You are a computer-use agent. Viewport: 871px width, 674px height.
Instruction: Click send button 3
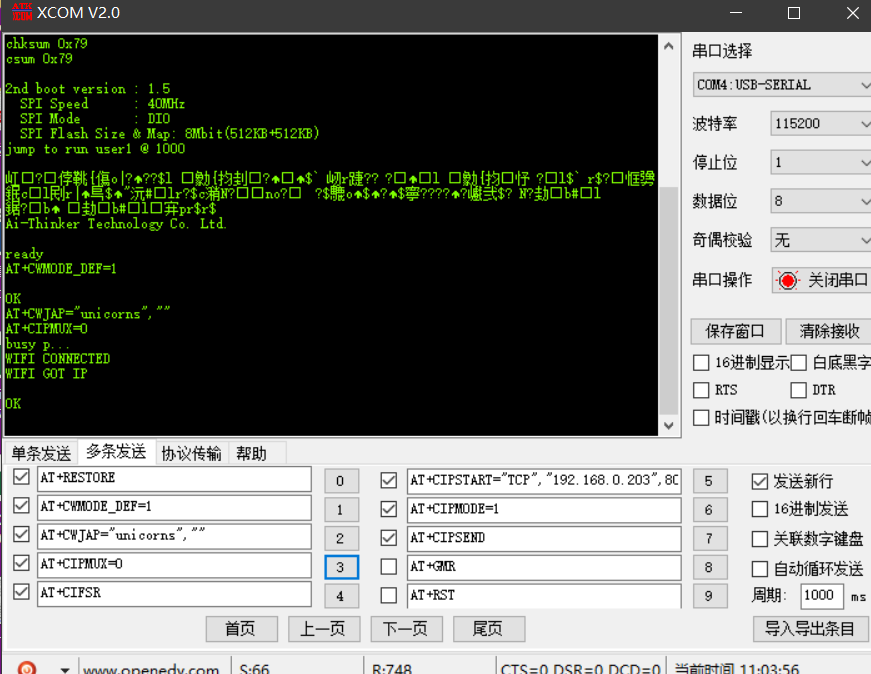pos(341,567)
